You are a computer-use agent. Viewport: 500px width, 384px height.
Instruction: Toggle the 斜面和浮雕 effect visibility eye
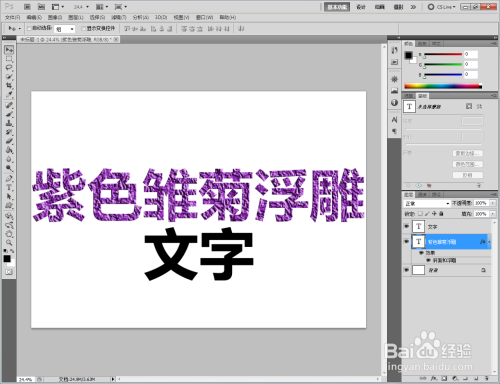click(x=428, y=260)
